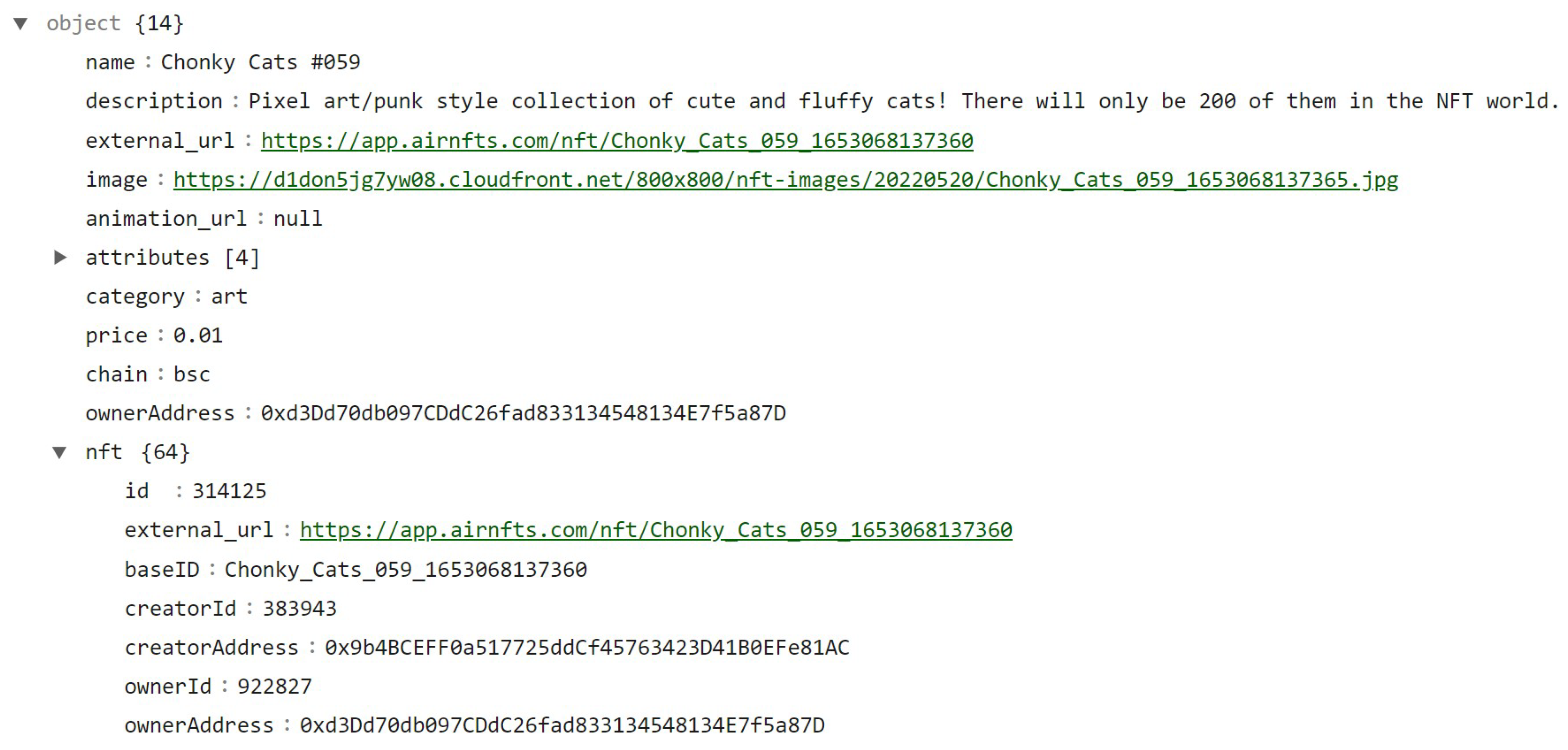1568x750 pixels.
Task: Click the ownerId value 922827
Action: 274,687
